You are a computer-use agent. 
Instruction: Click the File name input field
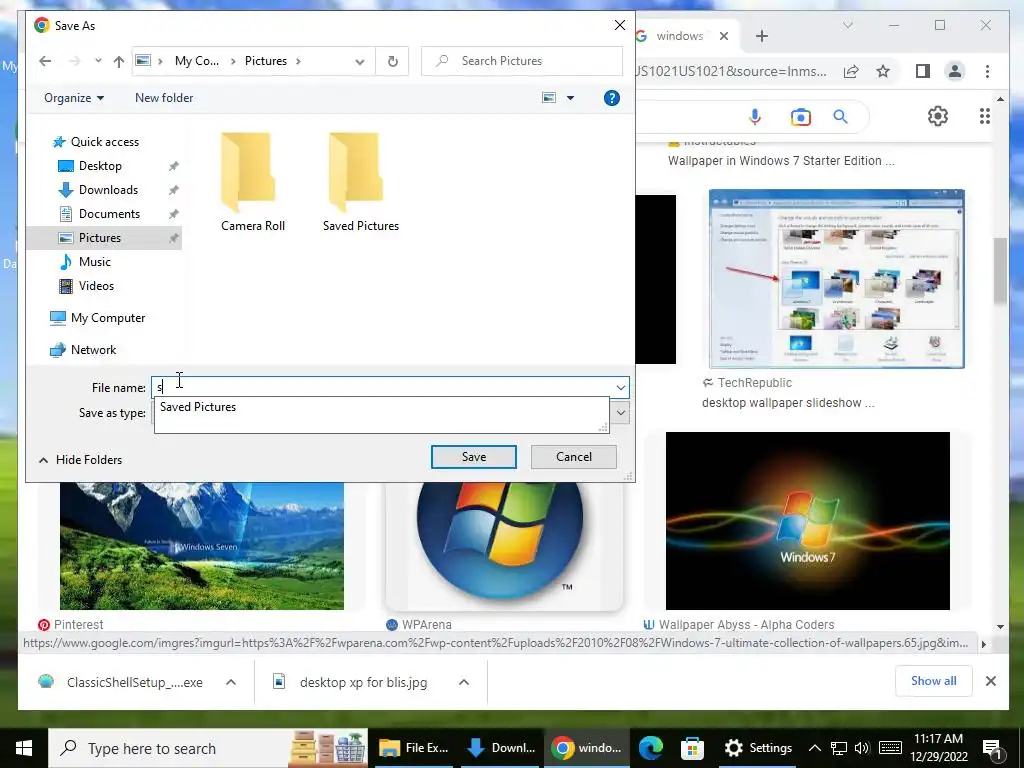(x=382, y=387)
